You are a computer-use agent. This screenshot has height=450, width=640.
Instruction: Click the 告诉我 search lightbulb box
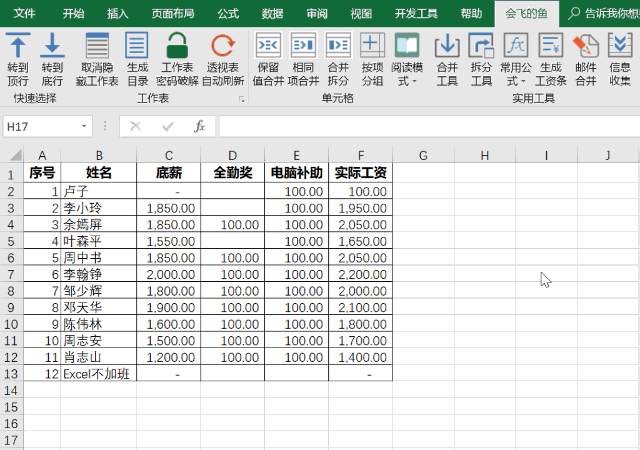(x=604, y=13)
